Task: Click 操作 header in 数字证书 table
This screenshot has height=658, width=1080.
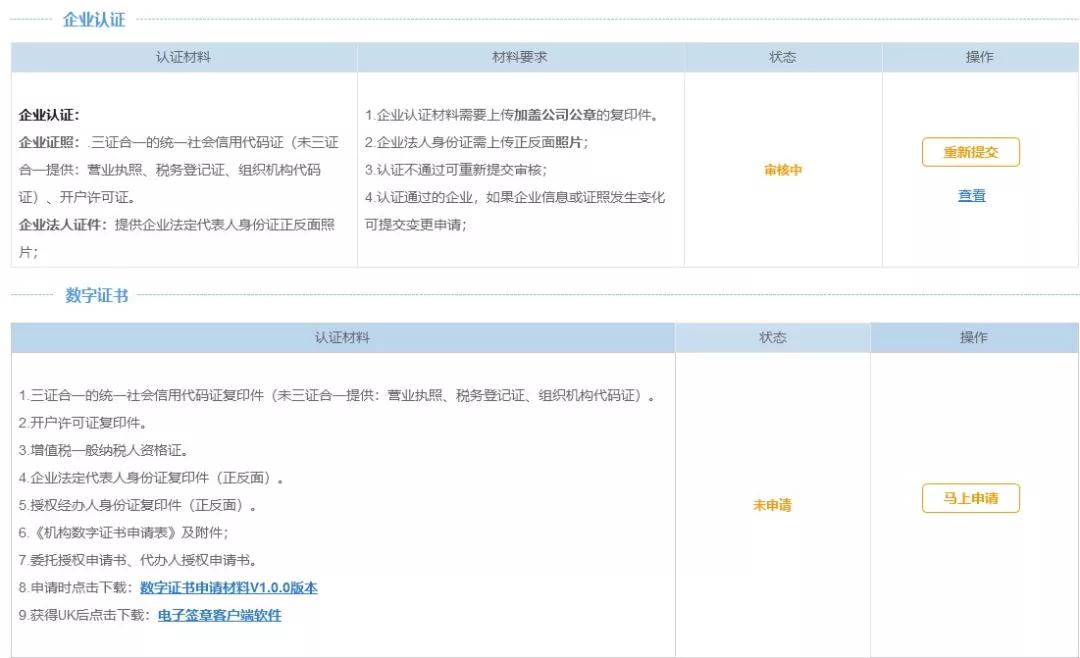Action: (973, 338)
